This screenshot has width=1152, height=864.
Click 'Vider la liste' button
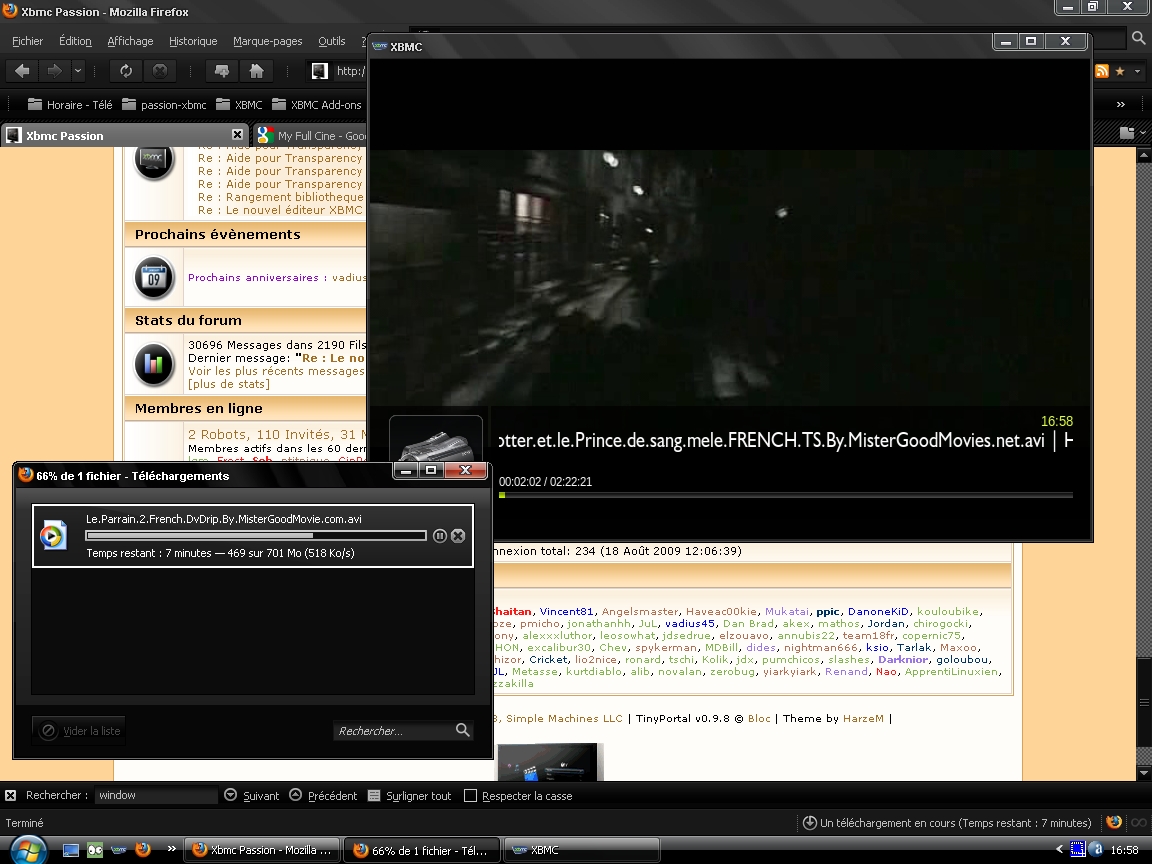click(x=79, y=730)
